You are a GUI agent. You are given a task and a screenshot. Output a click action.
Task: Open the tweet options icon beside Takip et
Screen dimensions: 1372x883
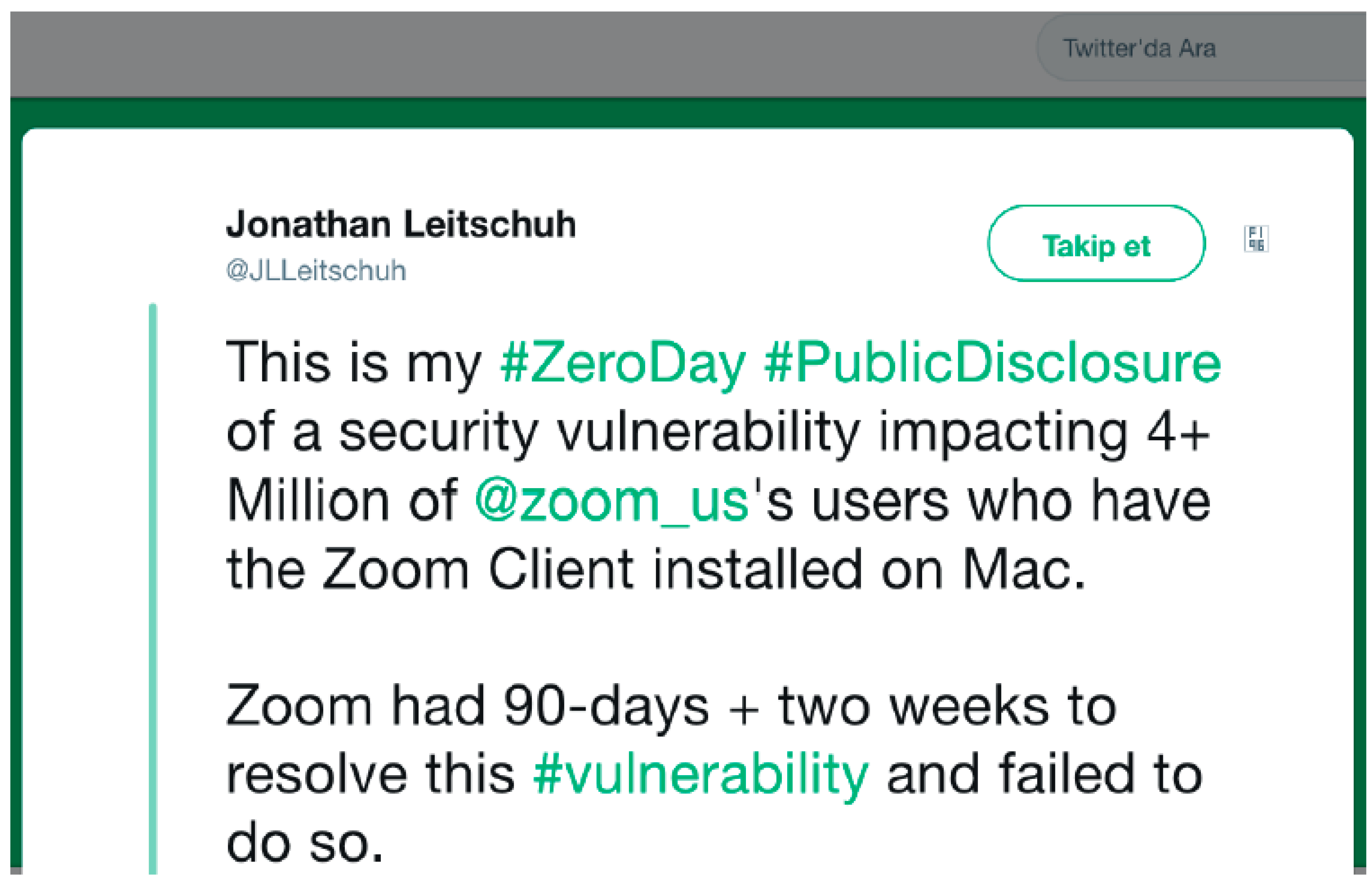tap(1256, 239)
